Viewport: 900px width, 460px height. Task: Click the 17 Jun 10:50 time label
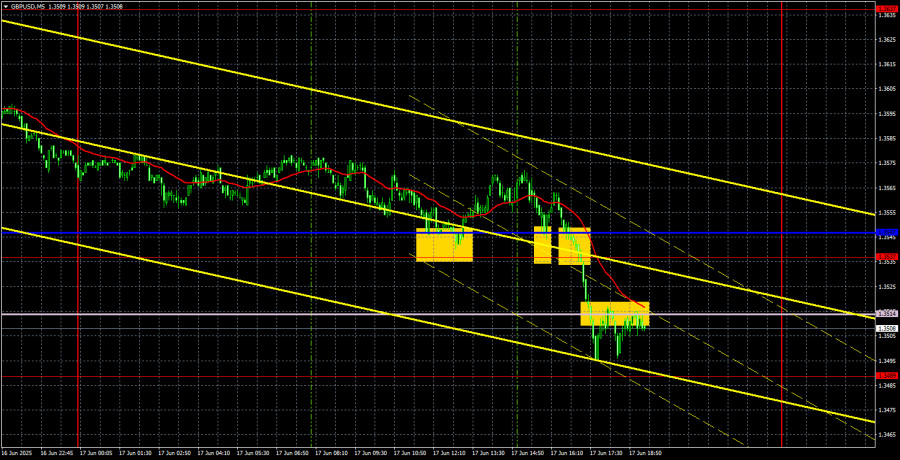click(409, 453)
